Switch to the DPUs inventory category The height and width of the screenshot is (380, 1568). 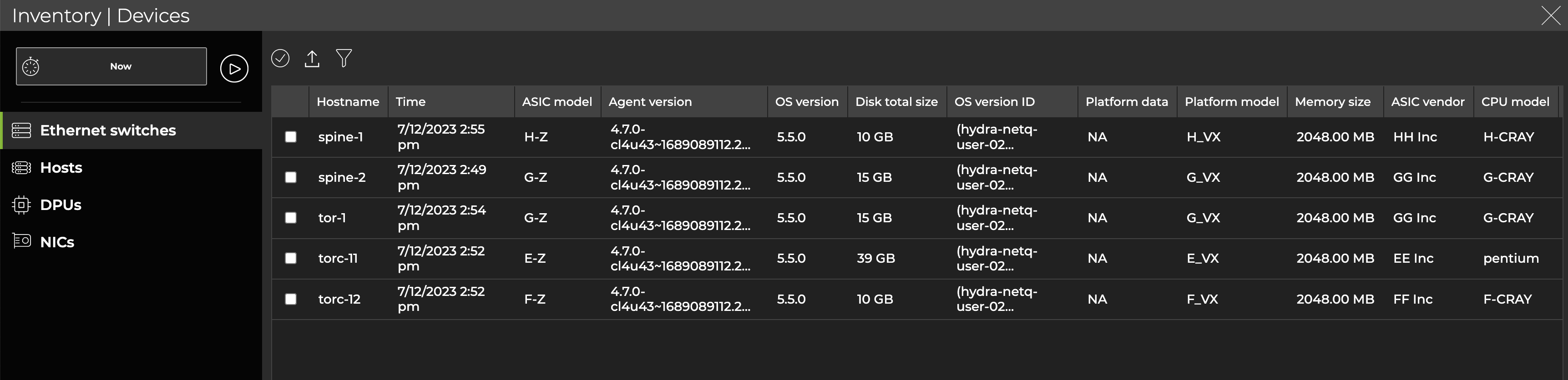coord(61,205)
